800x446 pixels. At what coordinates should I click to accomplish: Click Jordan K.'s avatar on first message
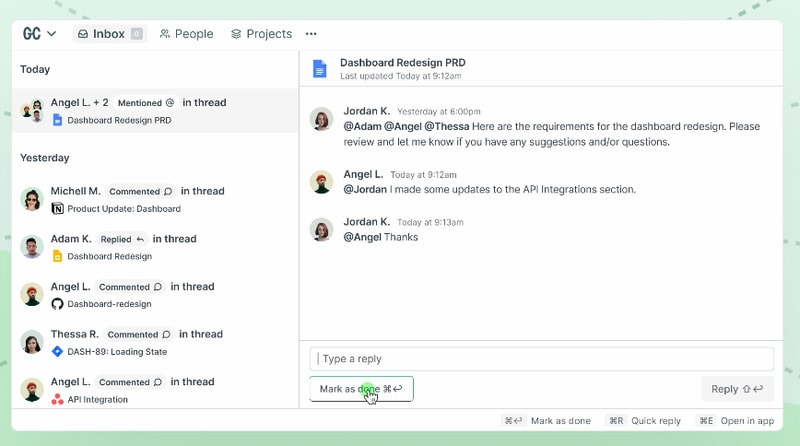click(x=321, y=119)
